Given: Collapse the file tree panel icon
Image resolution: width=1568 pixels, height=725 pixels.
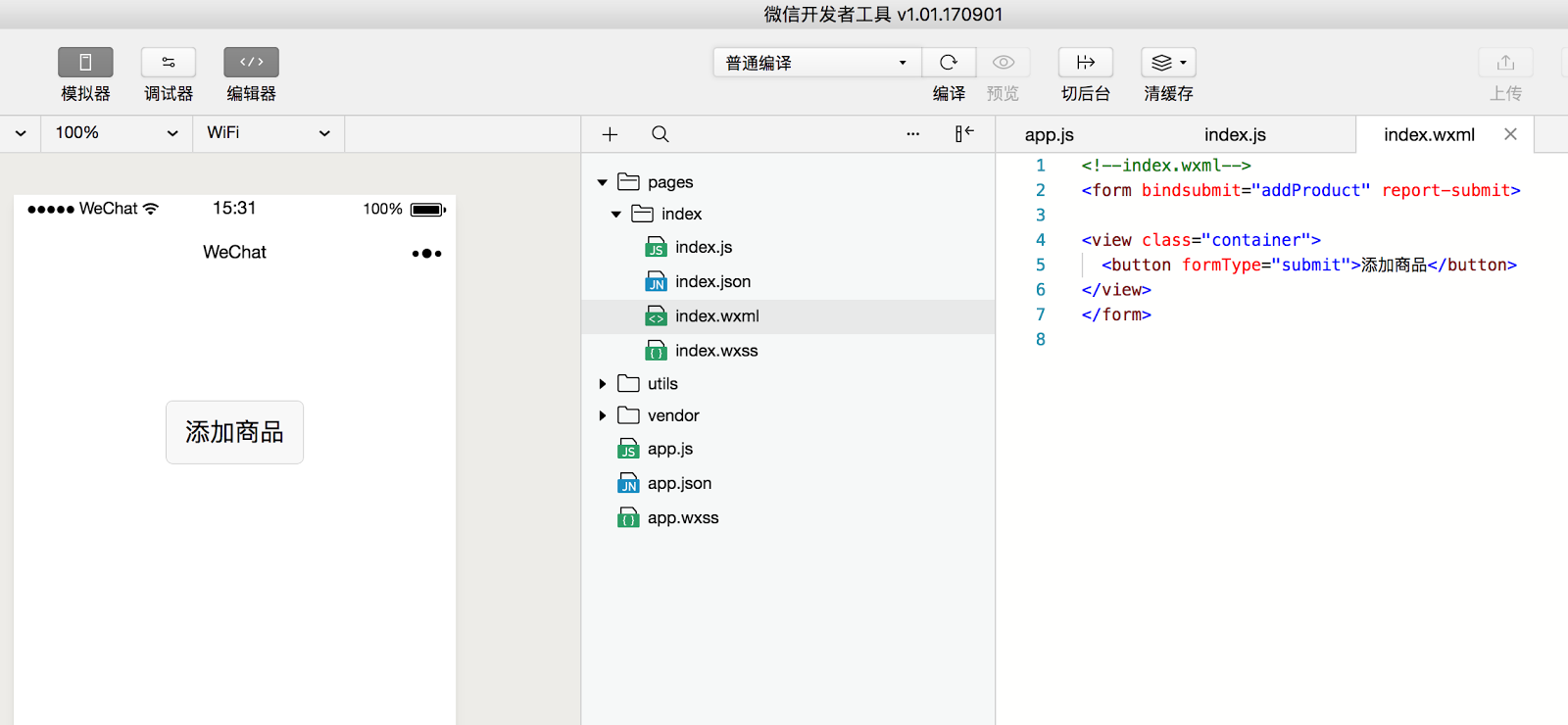Looking at the screenshot, I should tap(964, 134).
